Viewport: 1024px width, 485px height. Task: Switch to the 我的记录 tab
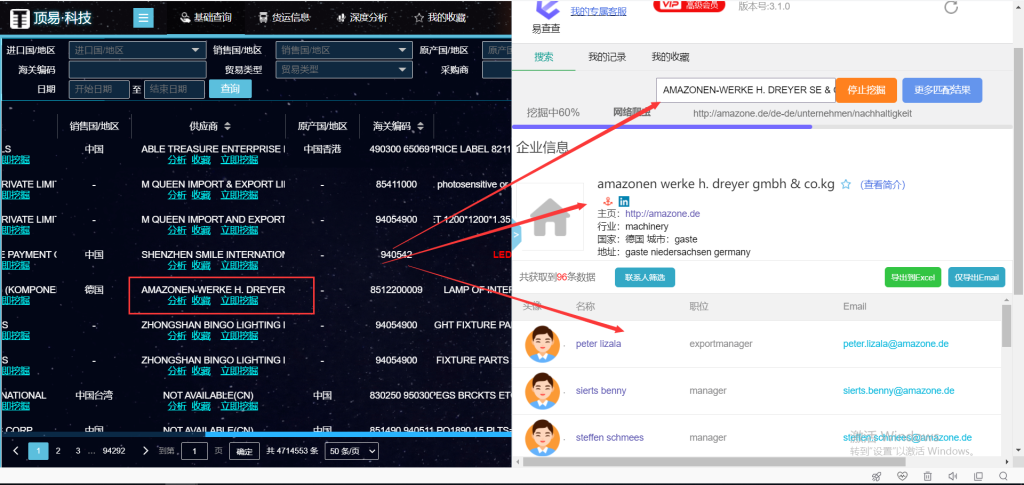[607, 58]
